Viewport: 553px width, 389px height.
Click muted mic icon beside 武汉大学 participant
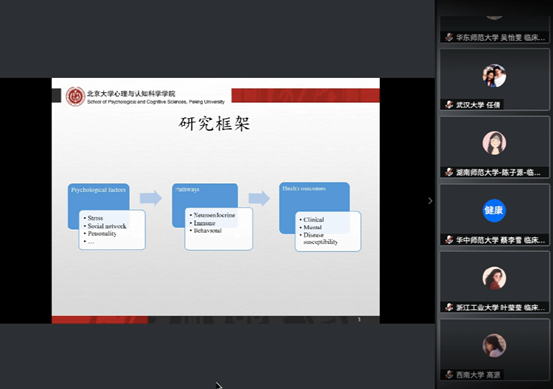[x=449, y=105]
